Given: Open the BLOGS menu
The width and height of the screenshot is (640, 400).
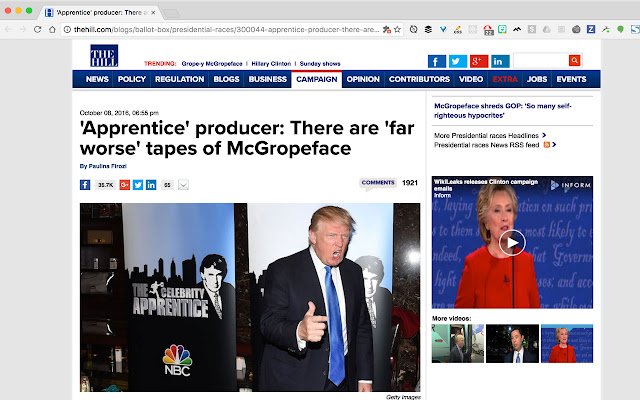Looking at the screenshot, I should (227, 79).
